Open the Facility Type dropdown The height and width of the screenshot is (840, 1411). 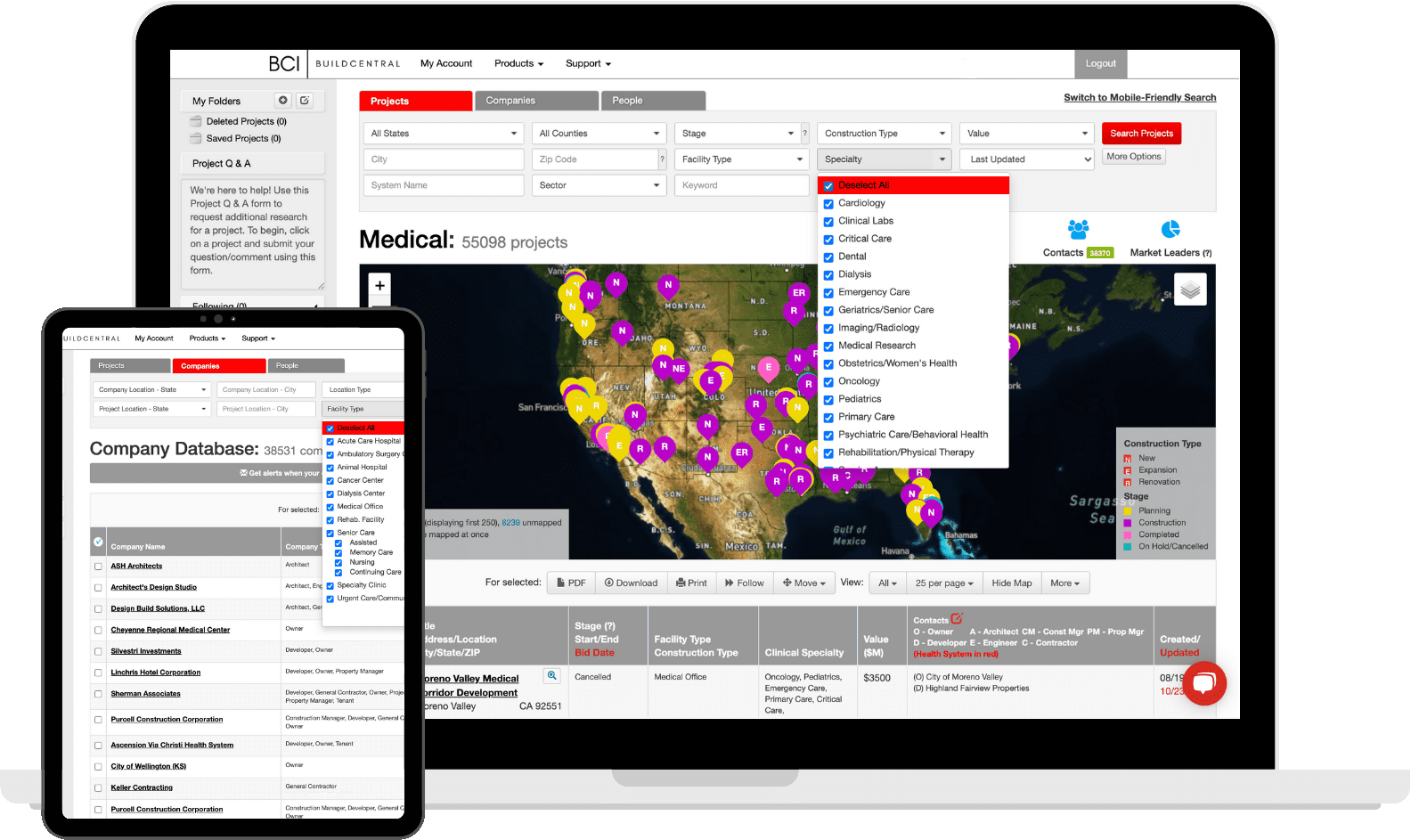(x=741, y=159)
